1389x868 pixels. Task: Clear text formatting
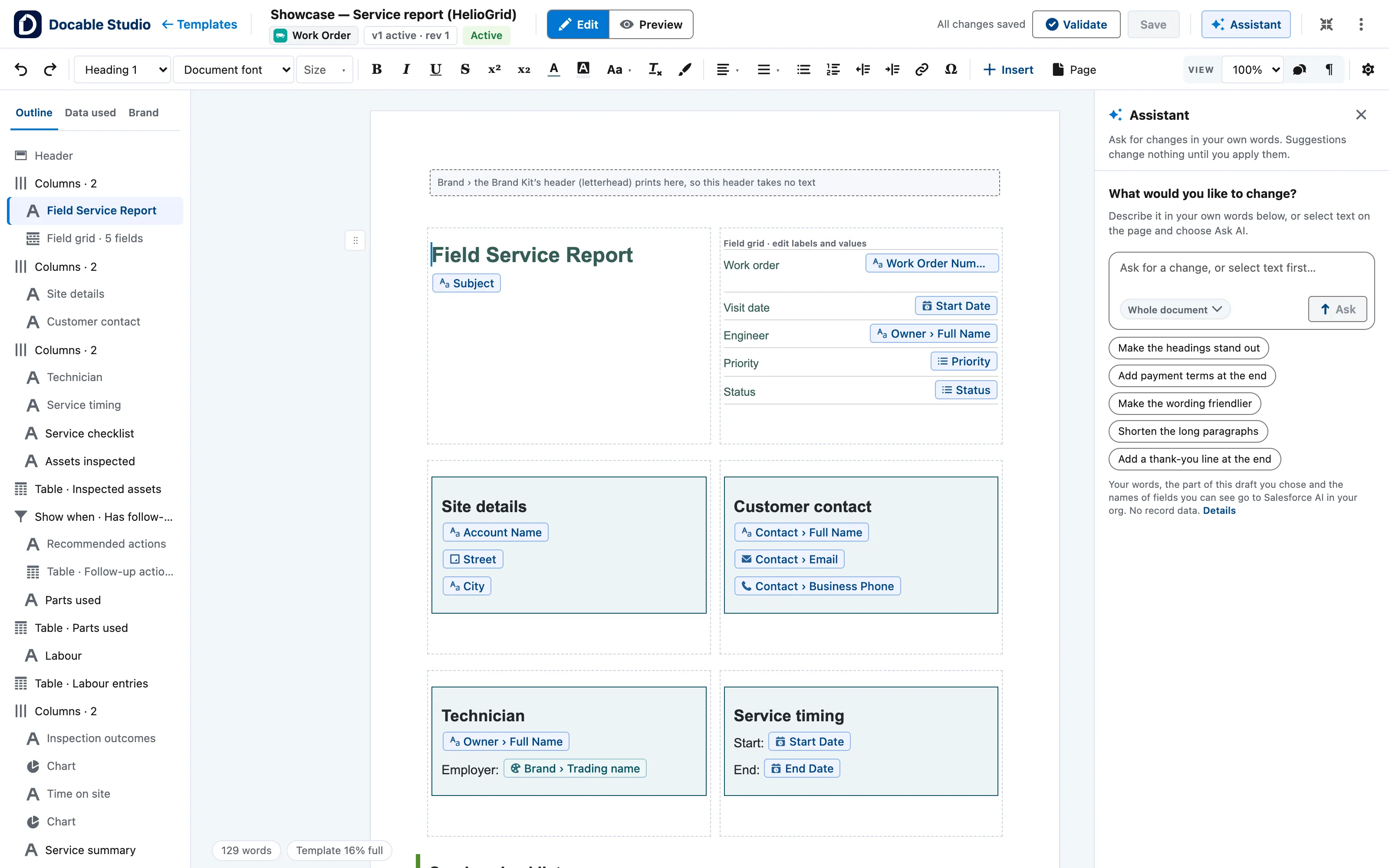(655, 69)
